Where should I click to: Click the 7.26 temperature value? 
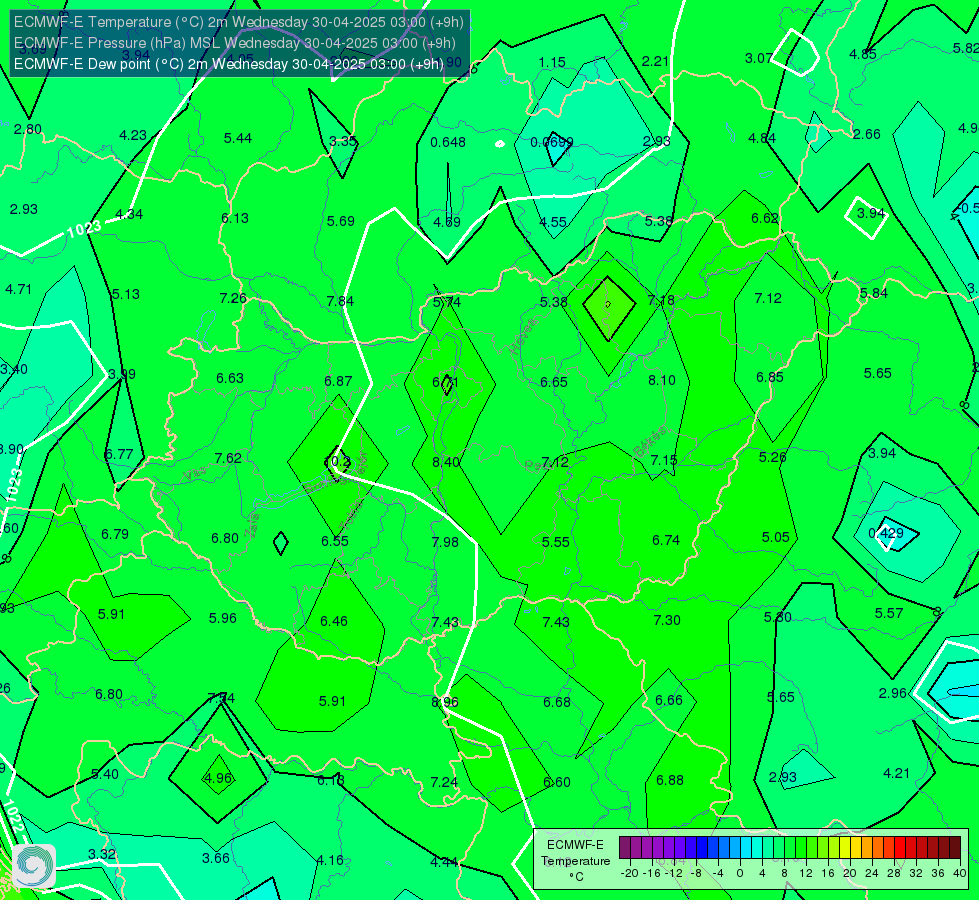click(233, 298)
